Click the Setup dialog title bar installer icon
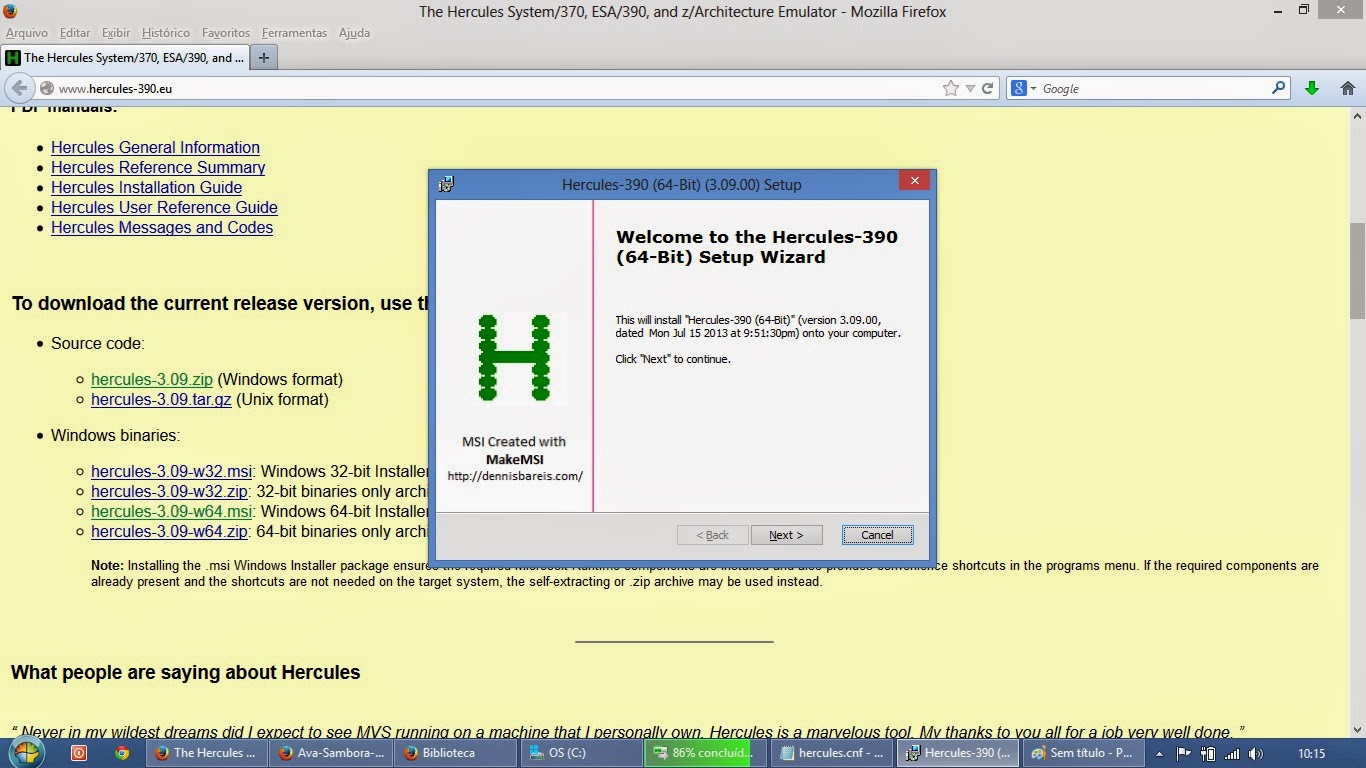The image size is (1366, 768). pos(446,184)
